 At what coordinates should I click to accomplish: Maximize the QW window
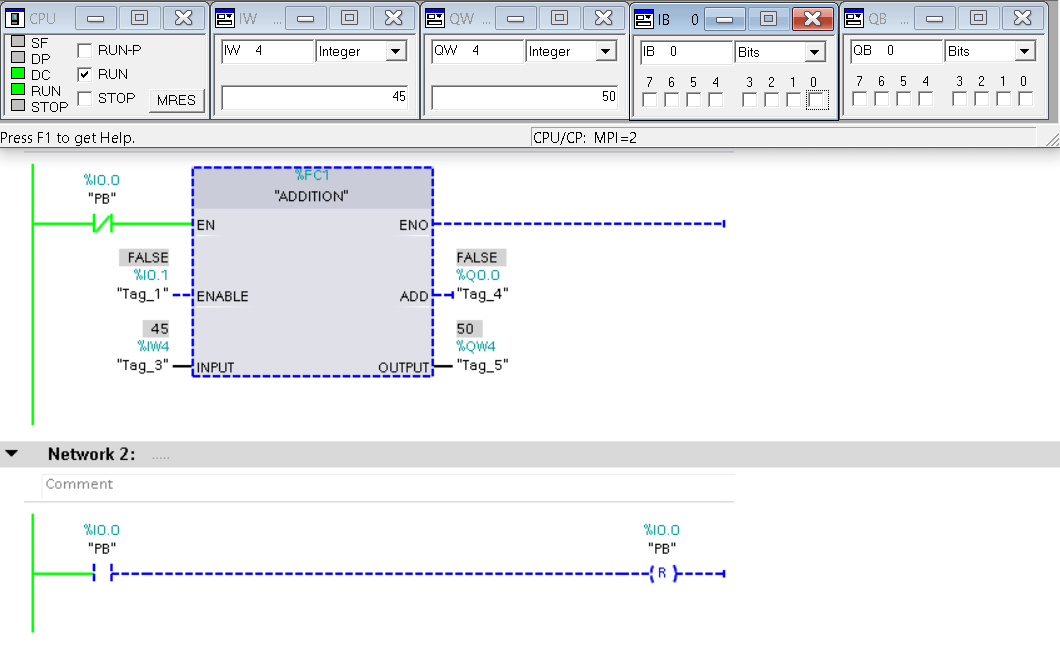559,18
